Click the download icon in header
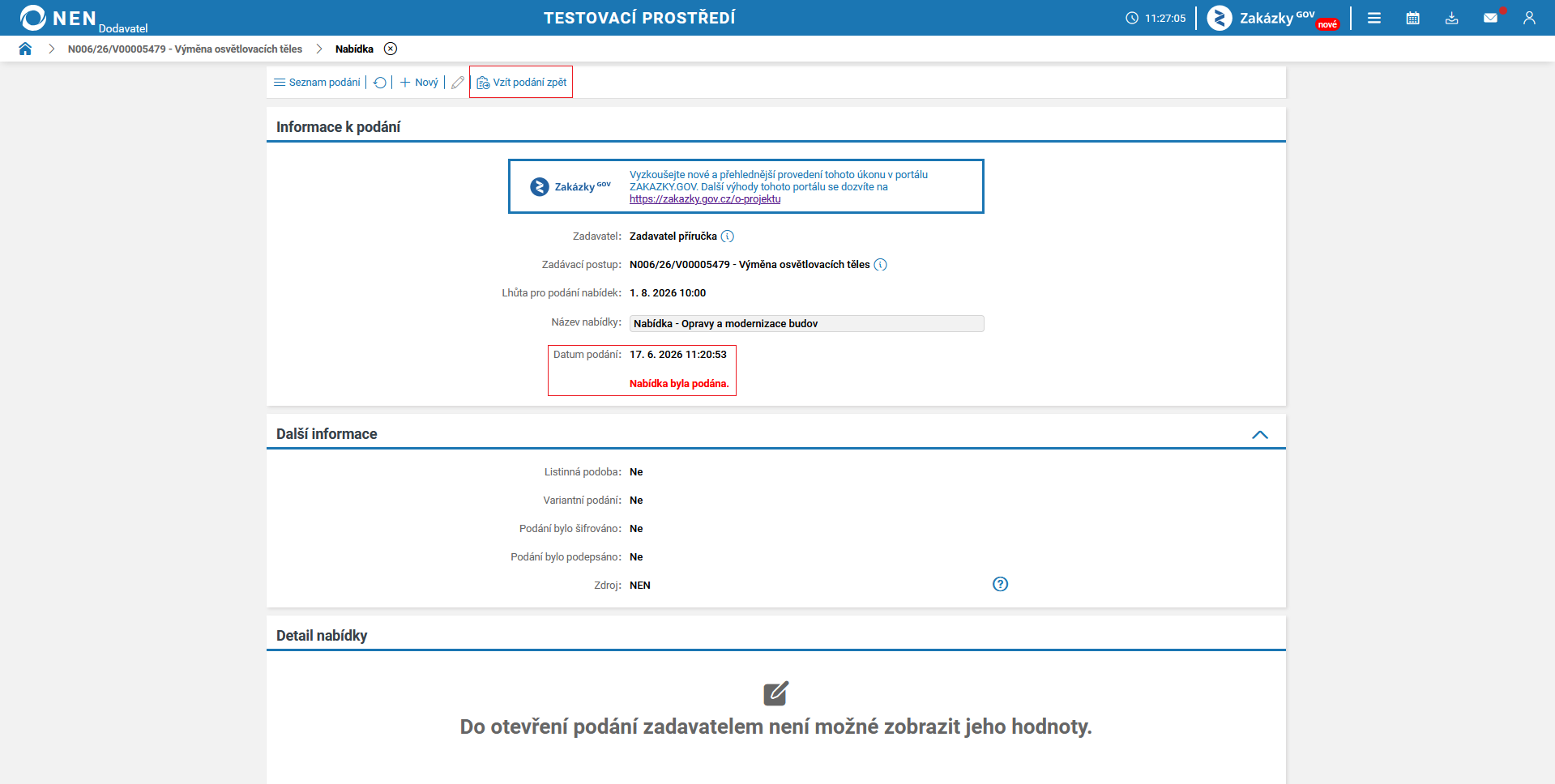1555x784 pixels. (x=1452, y=18)
